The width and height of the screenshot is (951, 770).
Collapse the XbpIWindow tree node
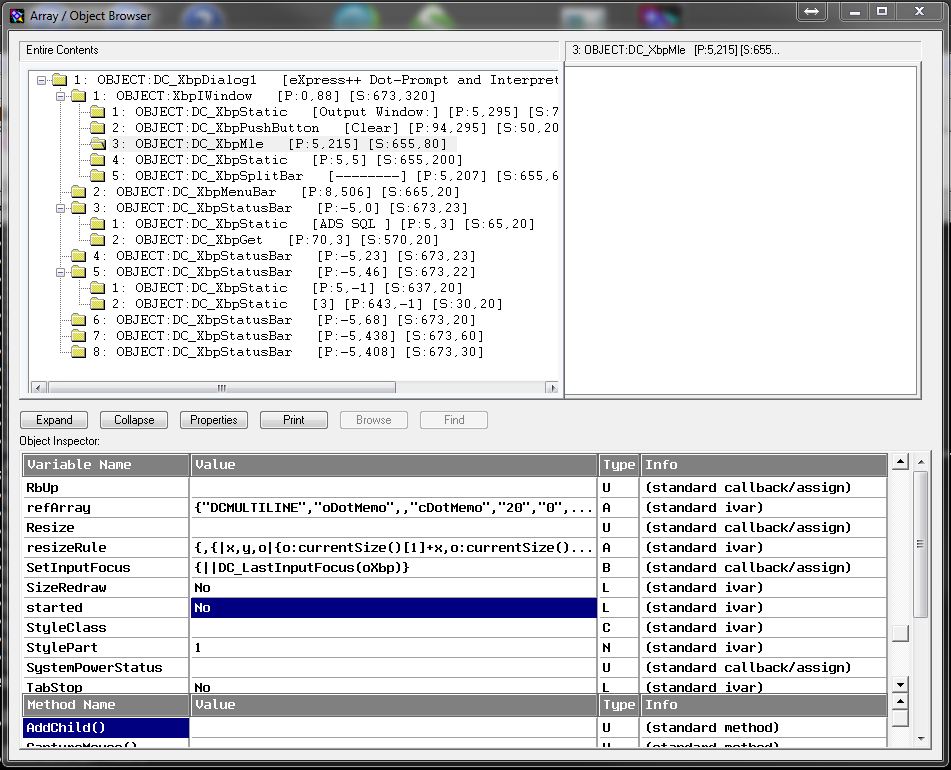60,96
